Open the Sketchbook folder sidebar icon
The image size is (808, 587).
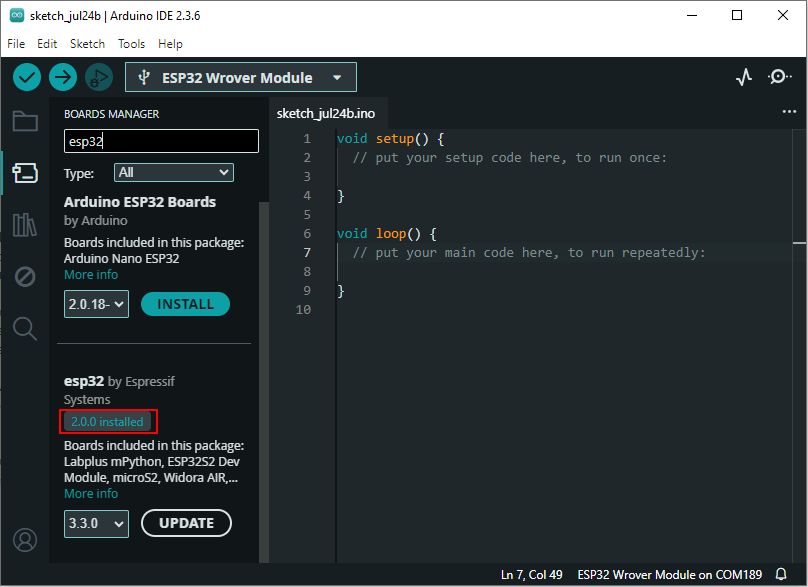(x=25, y=122)
